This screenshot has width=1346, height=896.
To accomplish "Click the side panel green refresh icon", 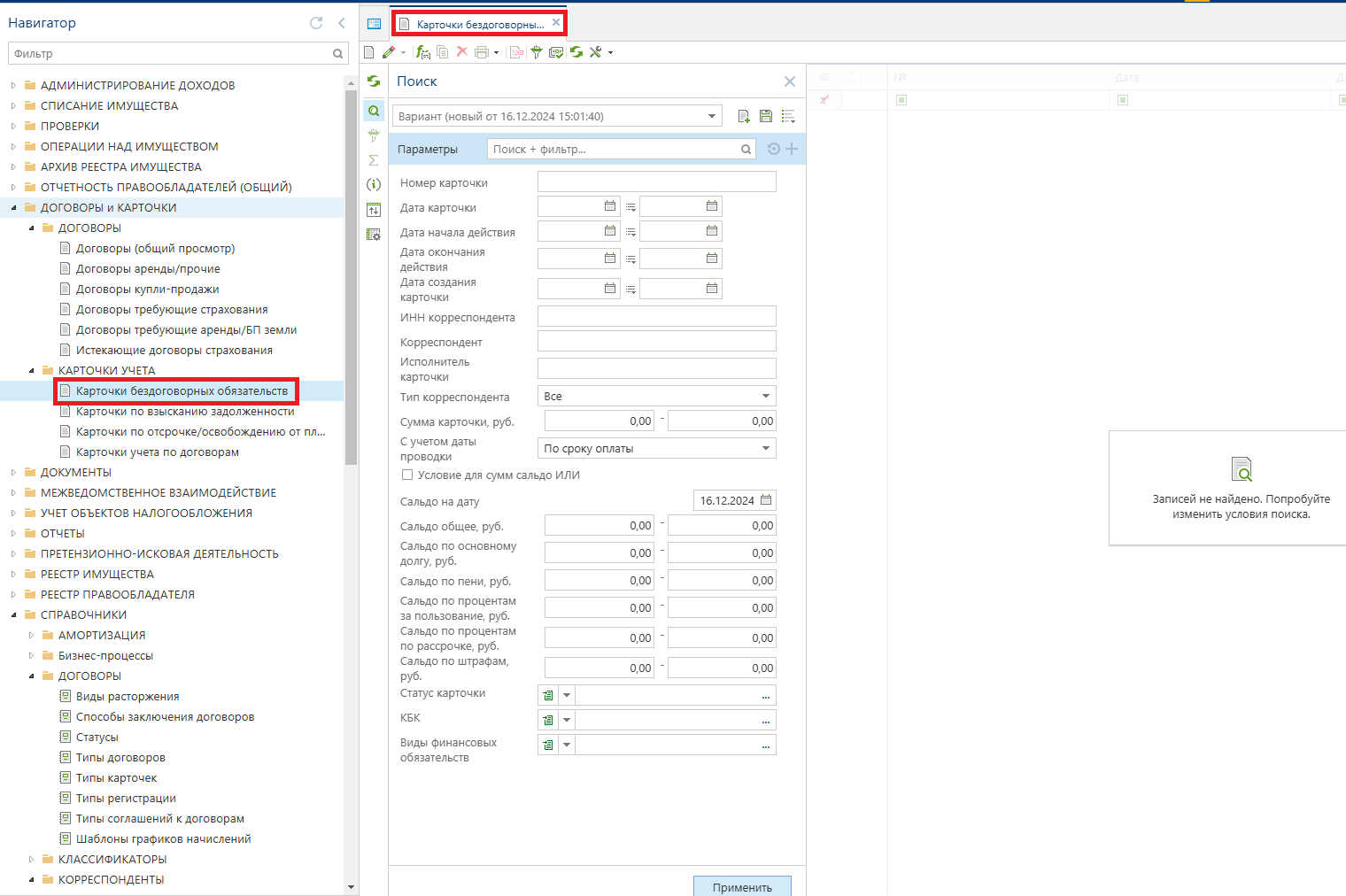I will click(x=374, y=81).
